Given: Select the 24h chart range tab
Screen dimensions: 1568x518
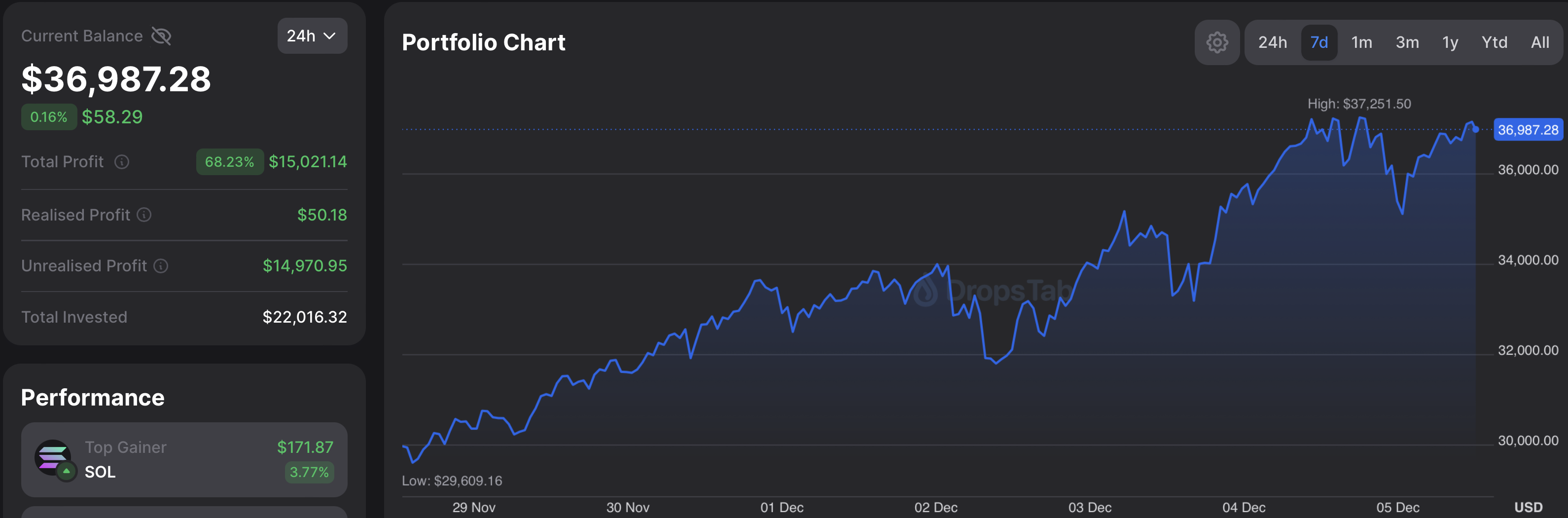Looking at the screenshot, I should click(1272, 42).
